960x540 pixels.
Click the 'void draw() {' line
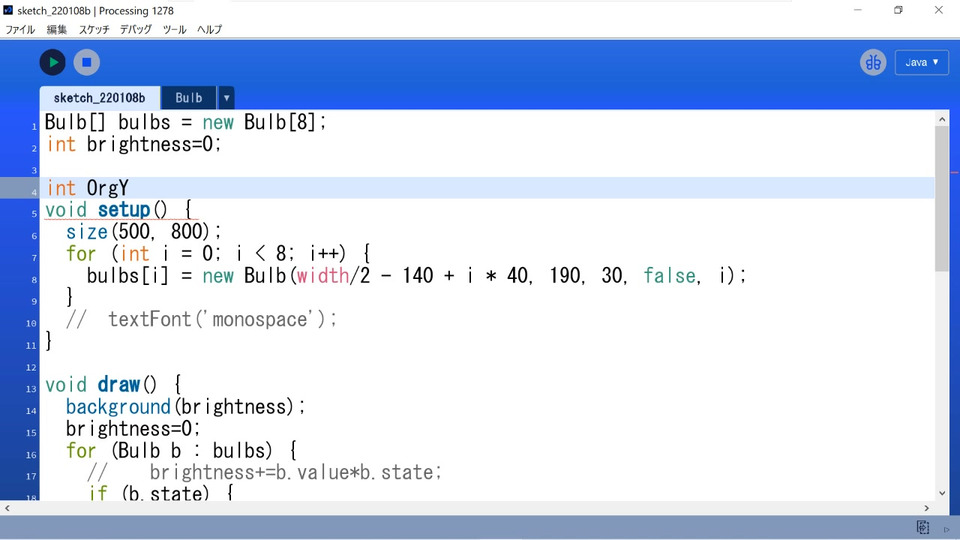(x=113, y=385)
